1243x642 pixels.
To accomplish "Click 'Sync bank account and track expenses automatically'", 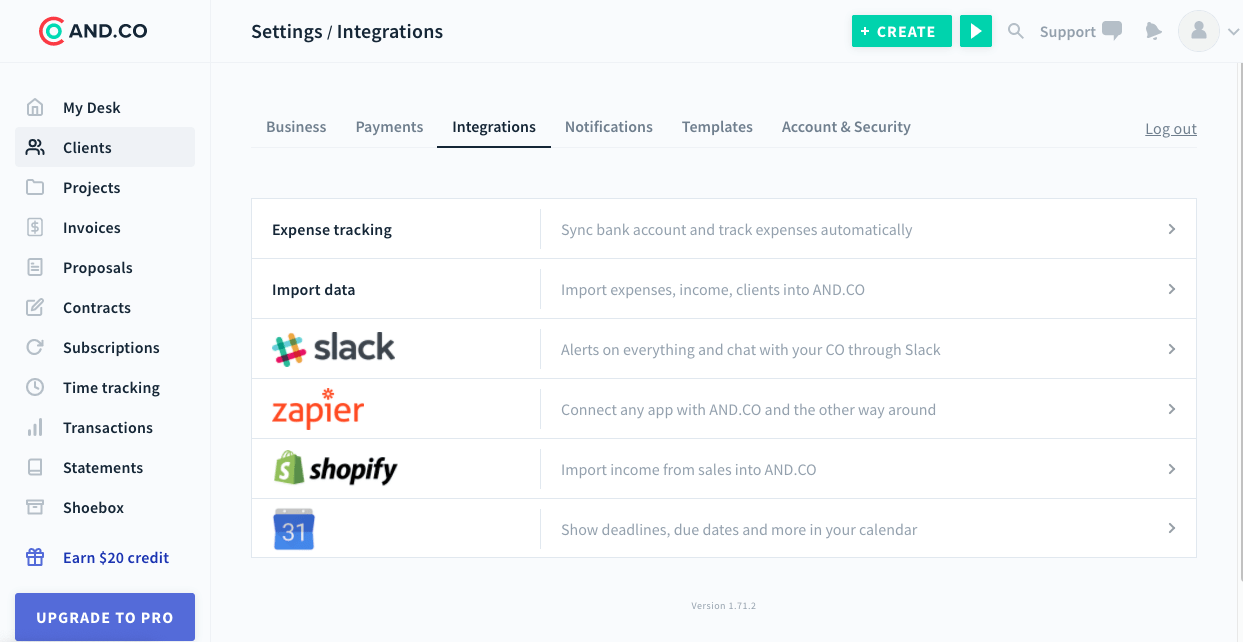I will coord(736,230).
